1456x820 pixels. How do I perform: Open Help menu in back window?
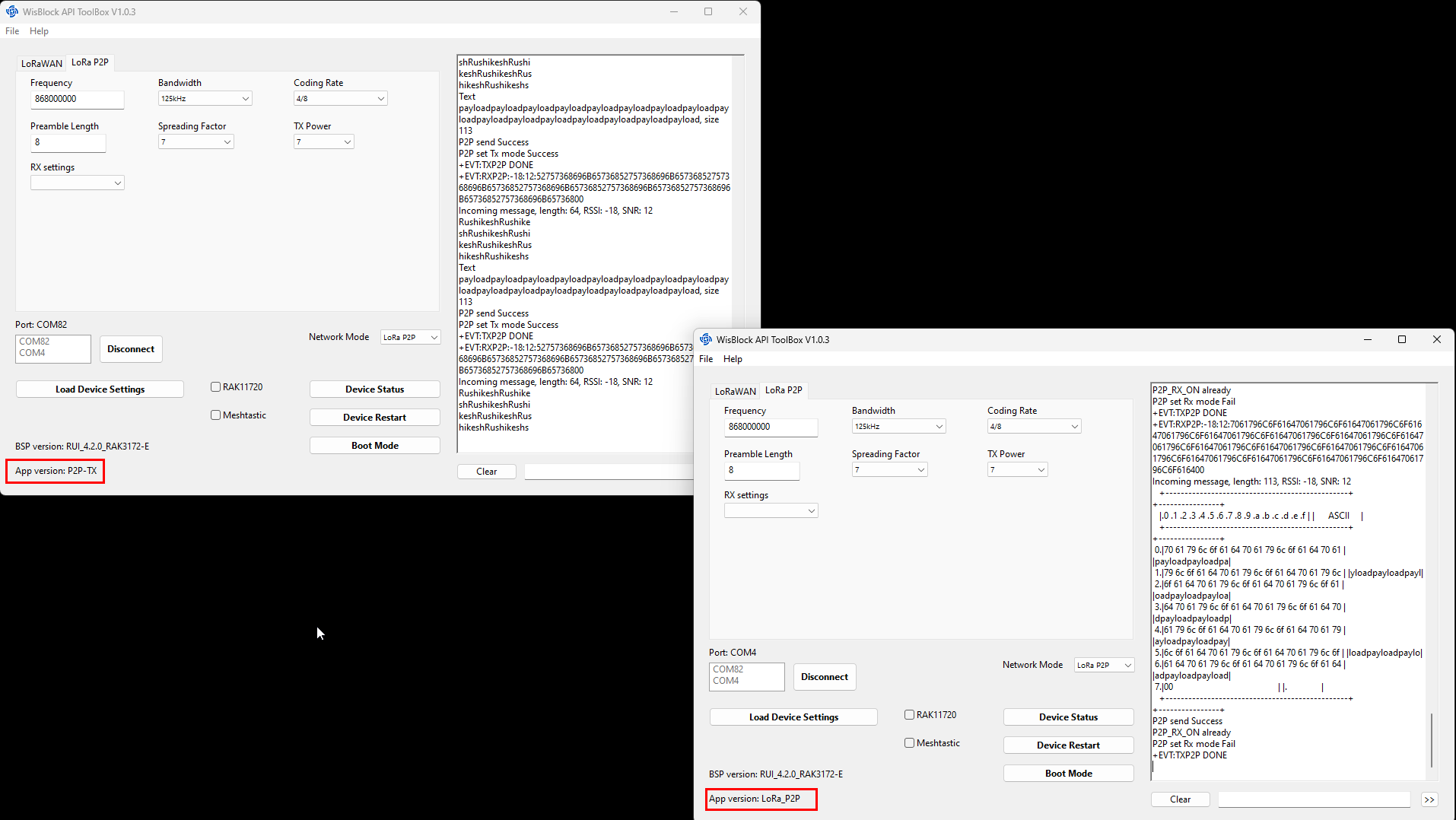[39, 31]
